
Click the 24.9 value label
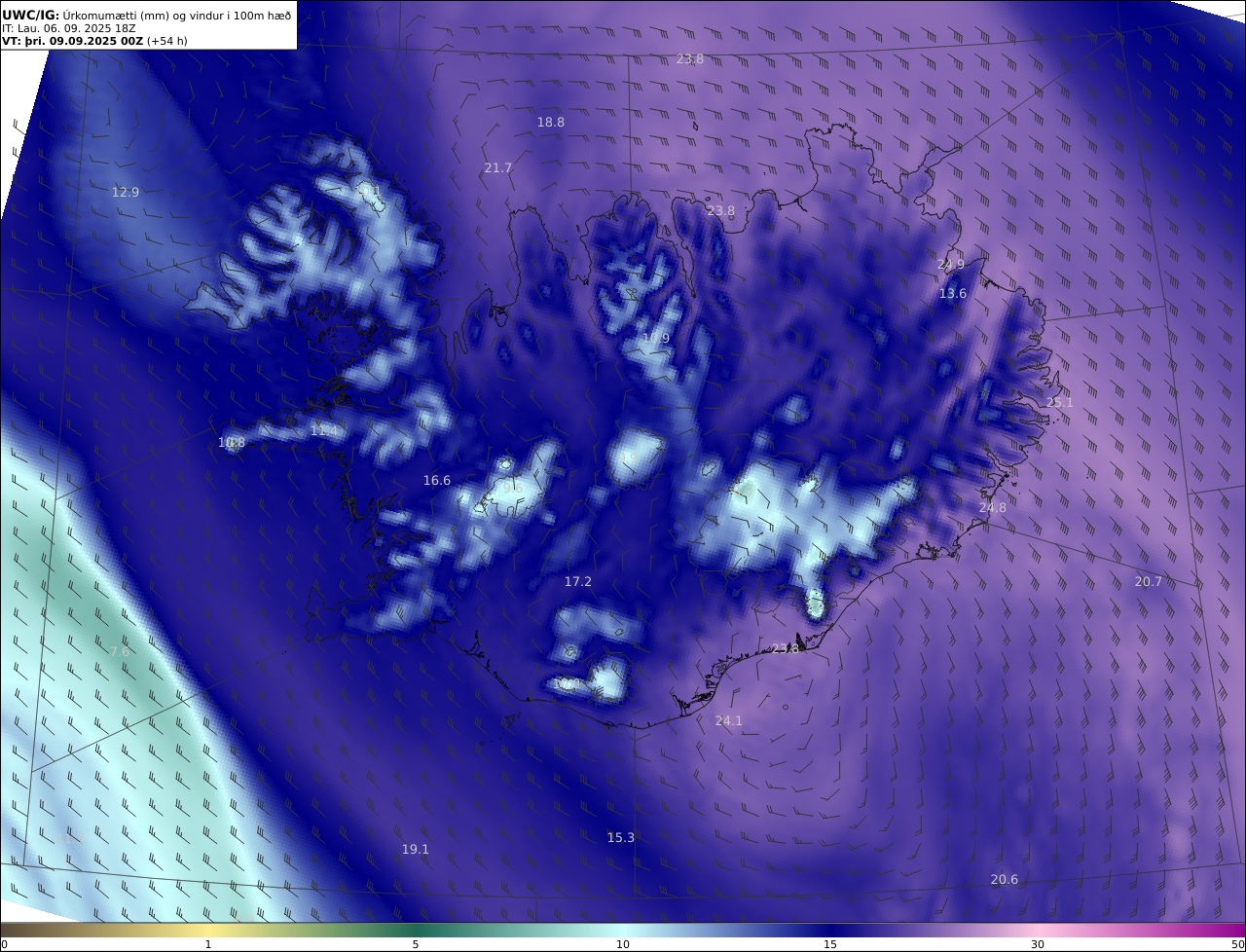point(951,265)
